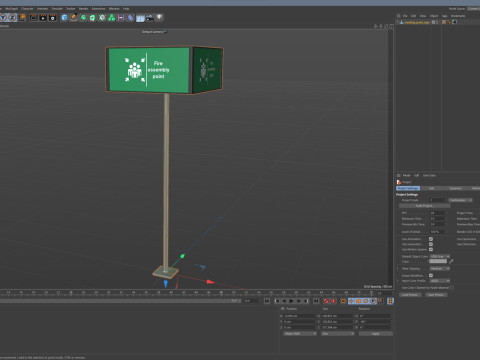Click the timeline layout icon at far right

pos(390,301)
